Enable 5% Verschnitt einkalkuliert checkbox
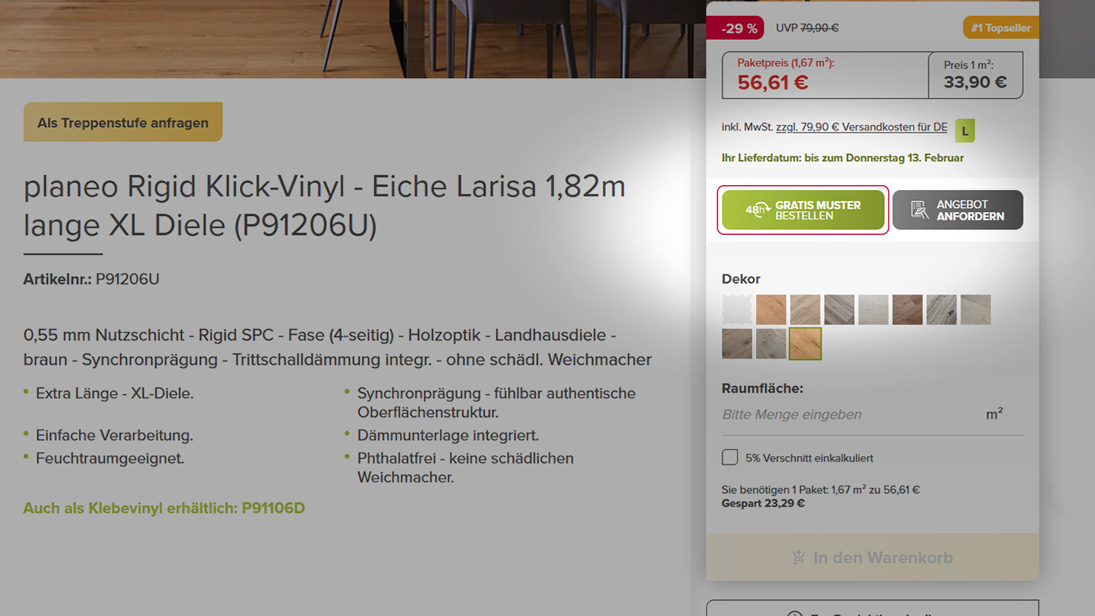Screen dimensions: 1095x616 [x=730, y=457]
